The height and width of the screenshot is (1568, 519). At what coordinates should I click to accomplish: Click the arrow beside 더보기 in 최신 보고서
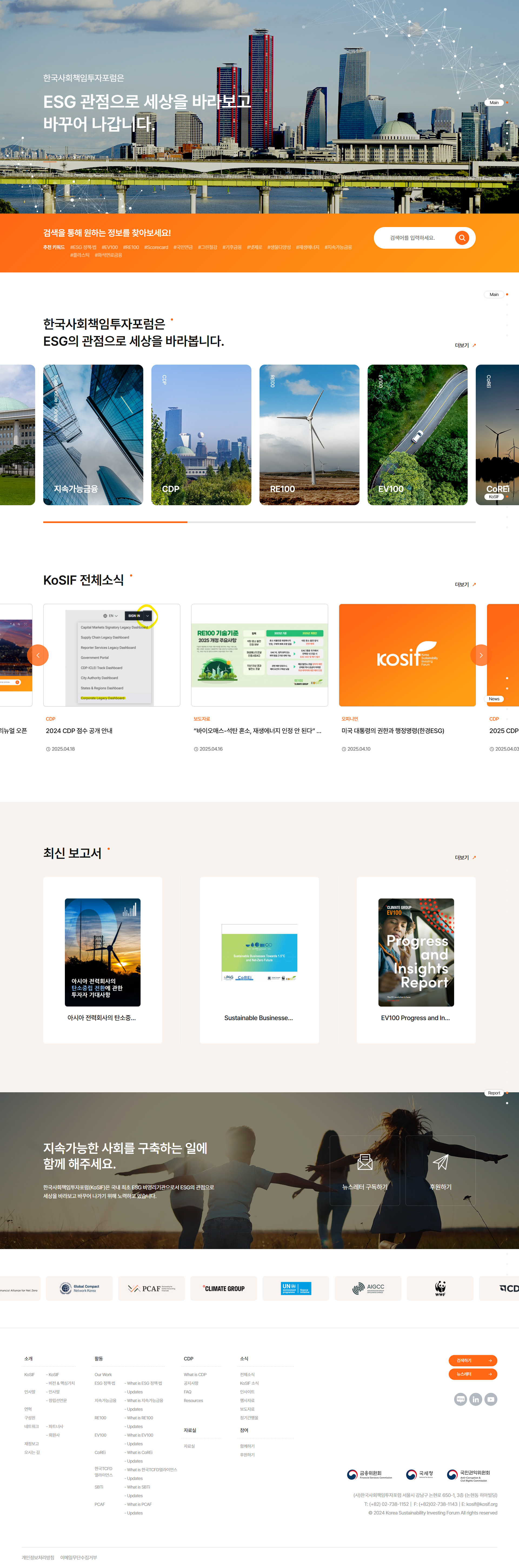coord(474,857)
